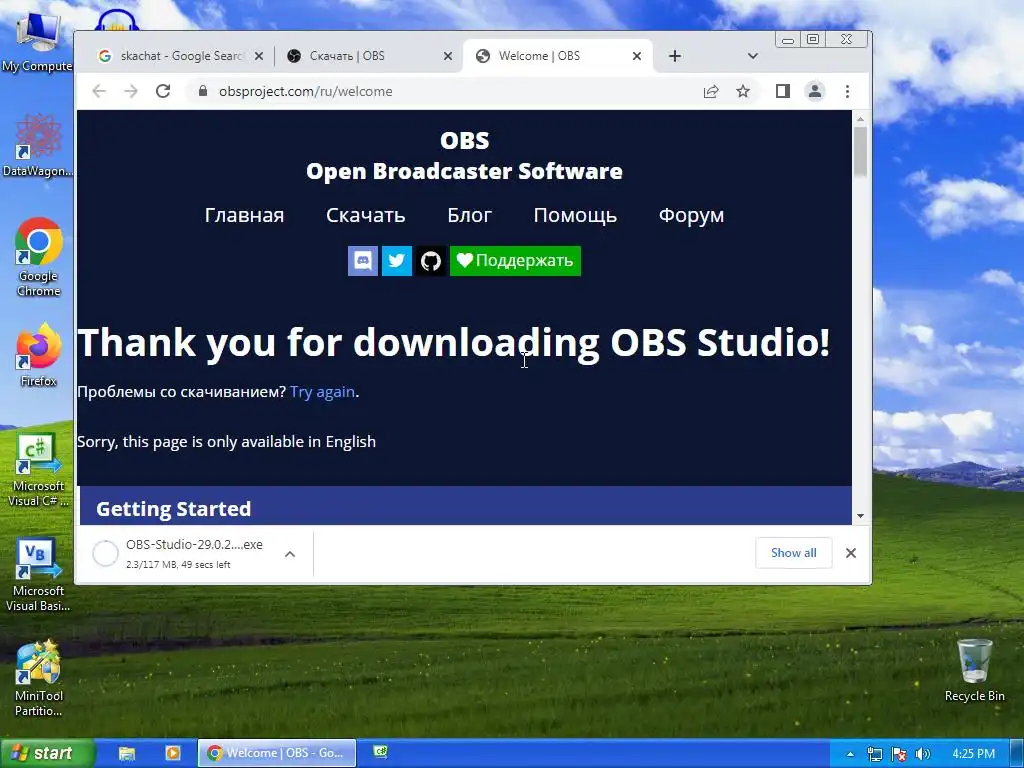Image resolution: width=1024 pixels, height=768 pixels.
Task: Click the Show all downloads button
Action: coord(793,552)
